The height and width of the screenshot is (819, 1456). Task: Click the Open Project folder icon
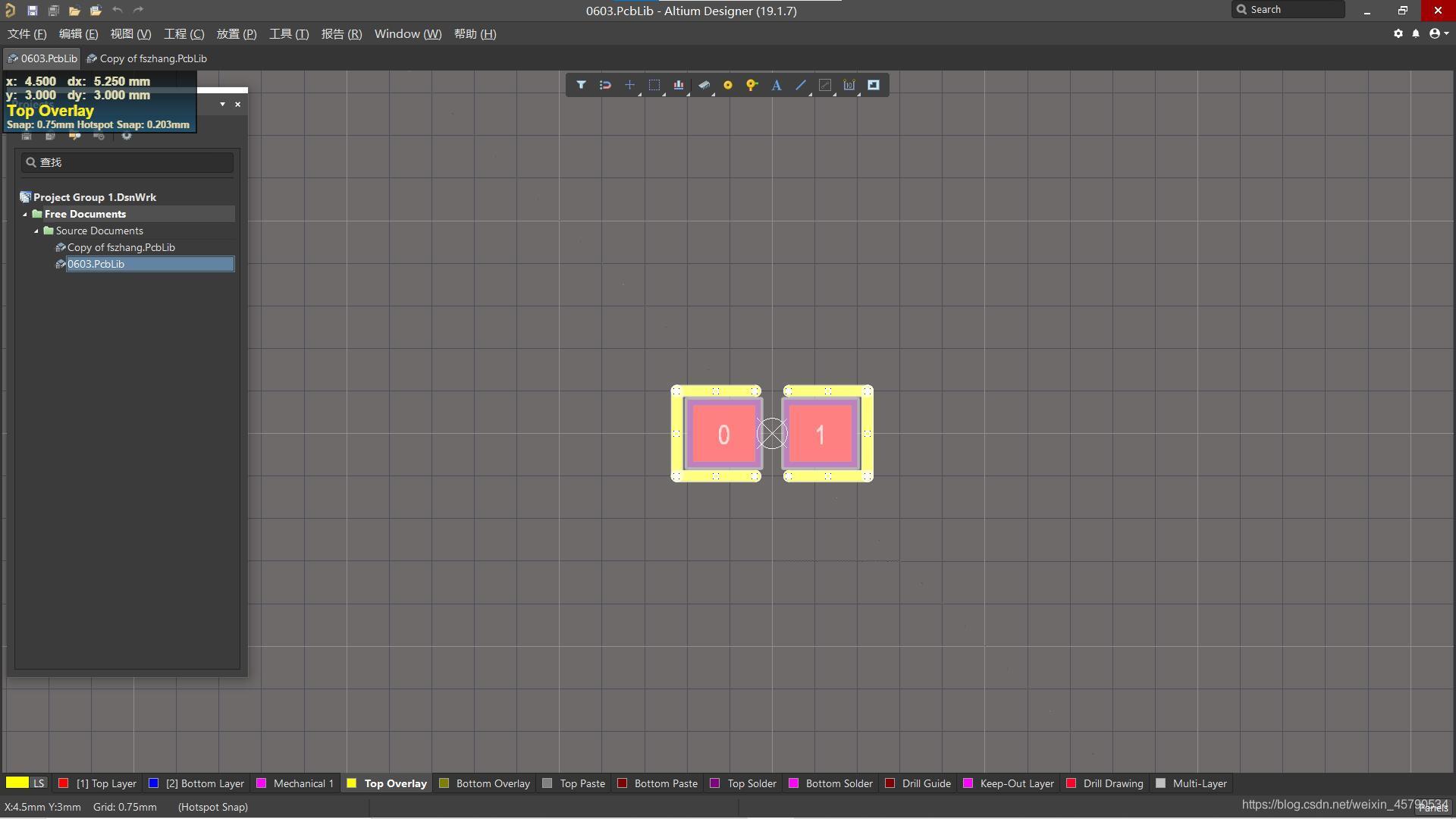coord(96,11)
